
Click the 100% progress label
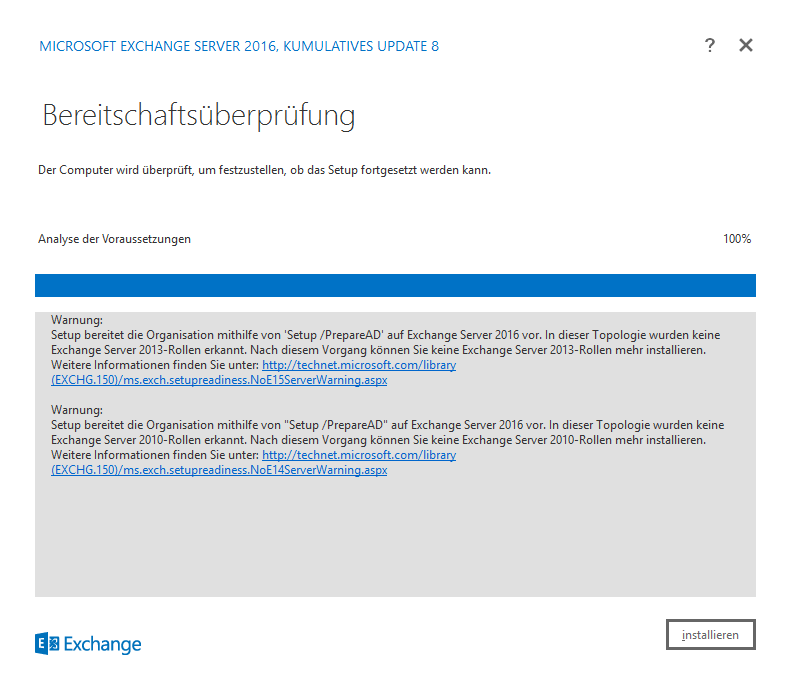[736, 239]
